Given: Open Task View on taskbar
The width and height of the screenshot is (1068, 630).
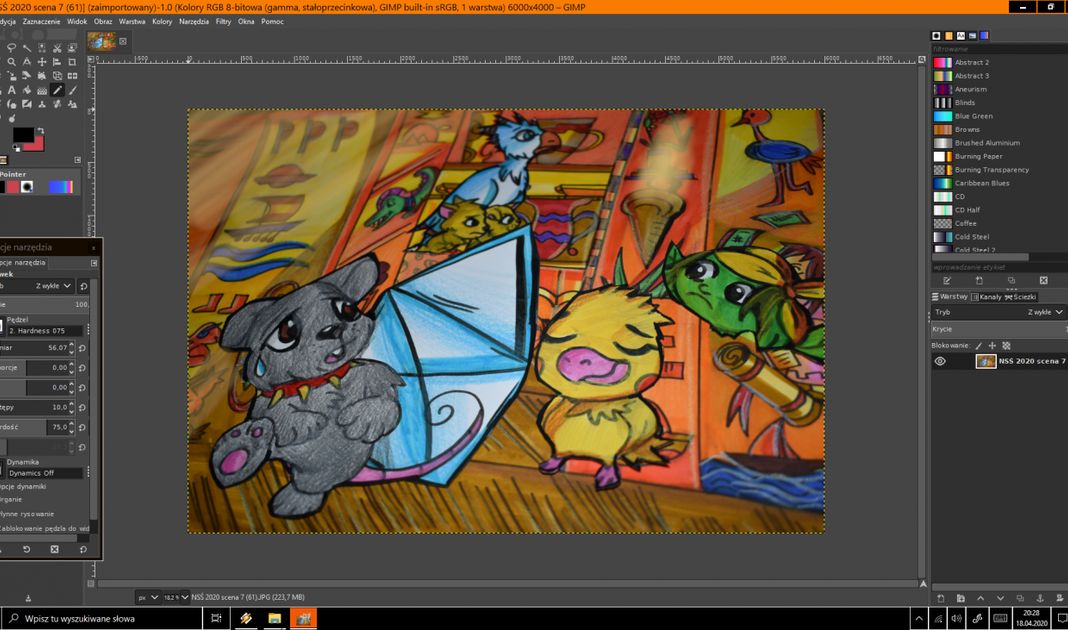Looking at the screenshot, I should click(217, 618).
